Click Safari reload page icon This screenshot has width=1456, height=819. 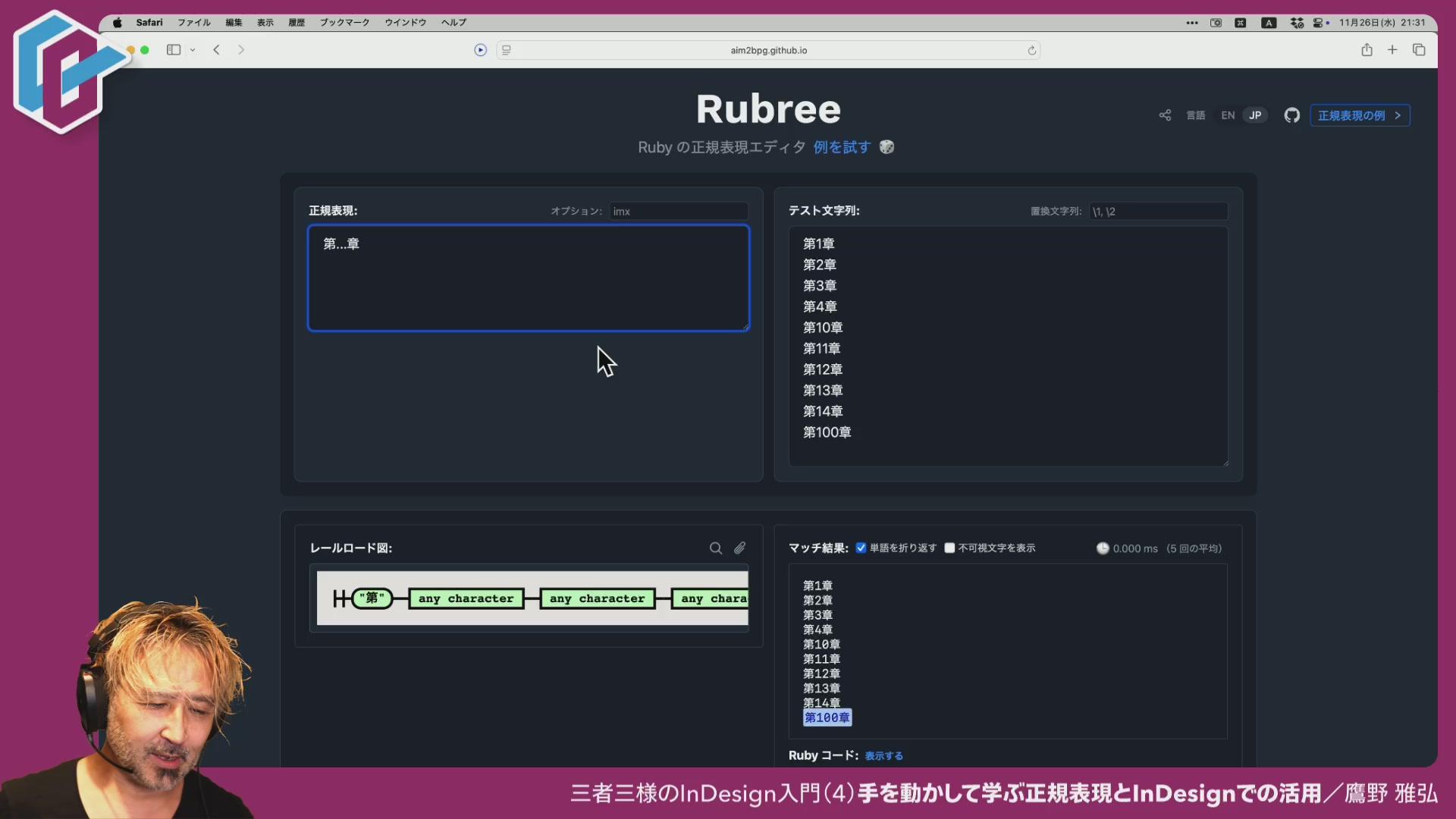1031,51
